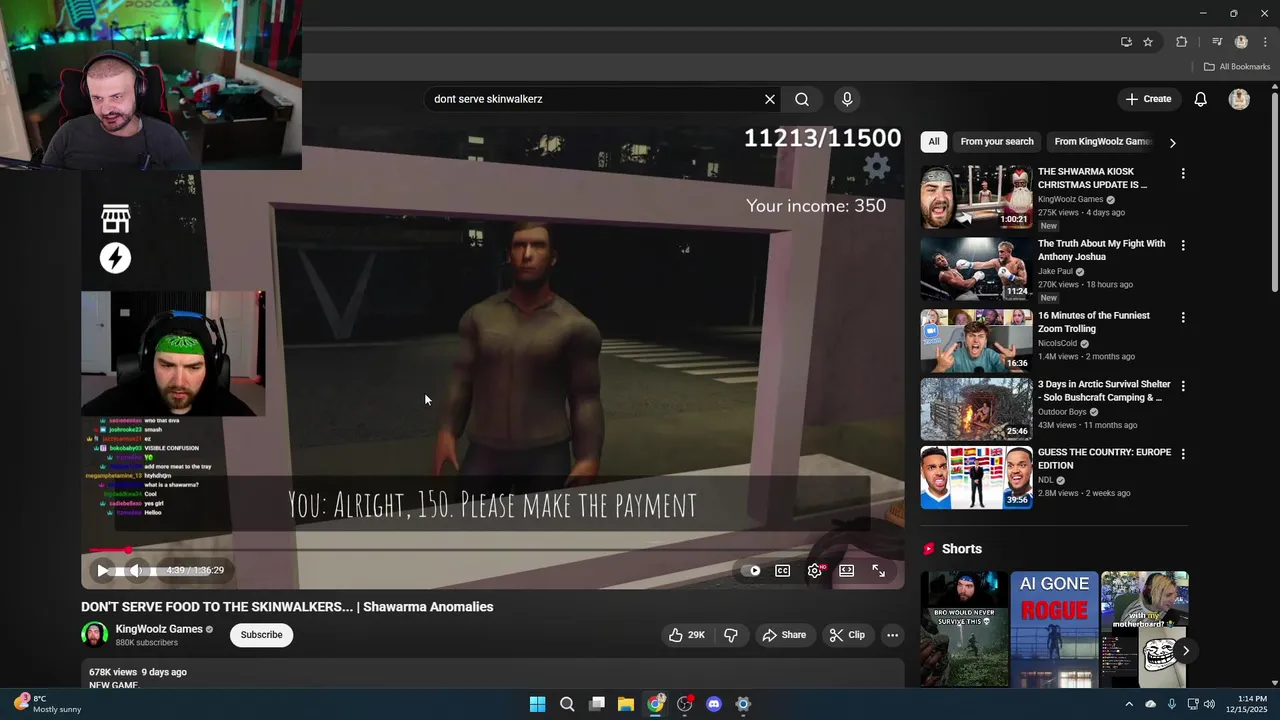Image resolution: width=1280 pixels, height=720 pixels.
Task: Open the player settings gear
Action: pyautogui.click(x=815, y=570)
